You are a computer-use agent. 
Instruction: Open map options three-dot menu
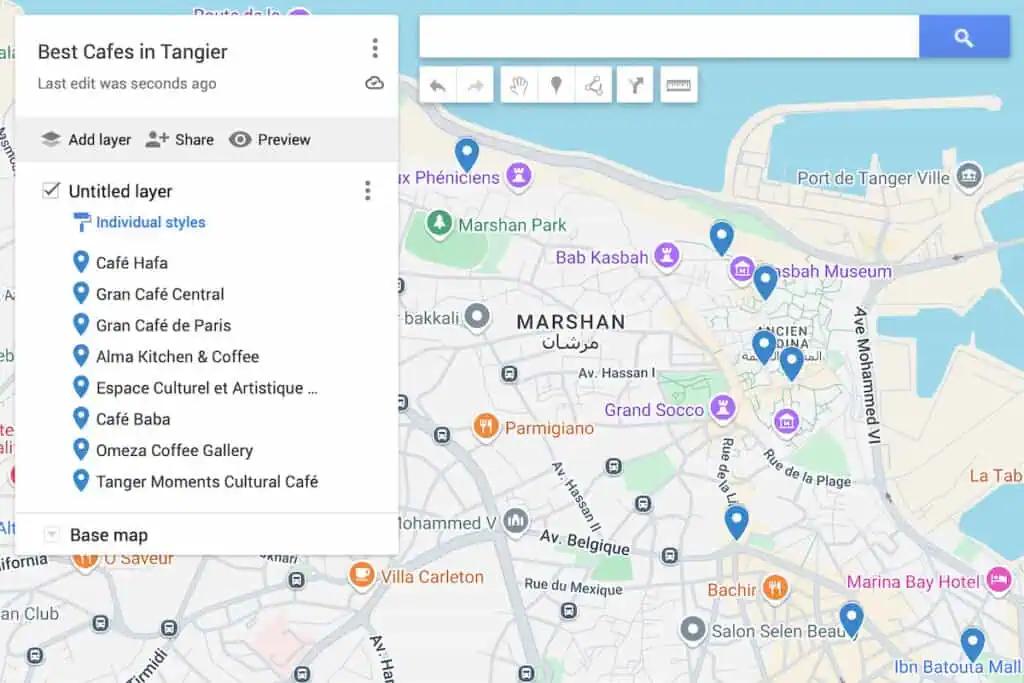(x=375, y=48)
